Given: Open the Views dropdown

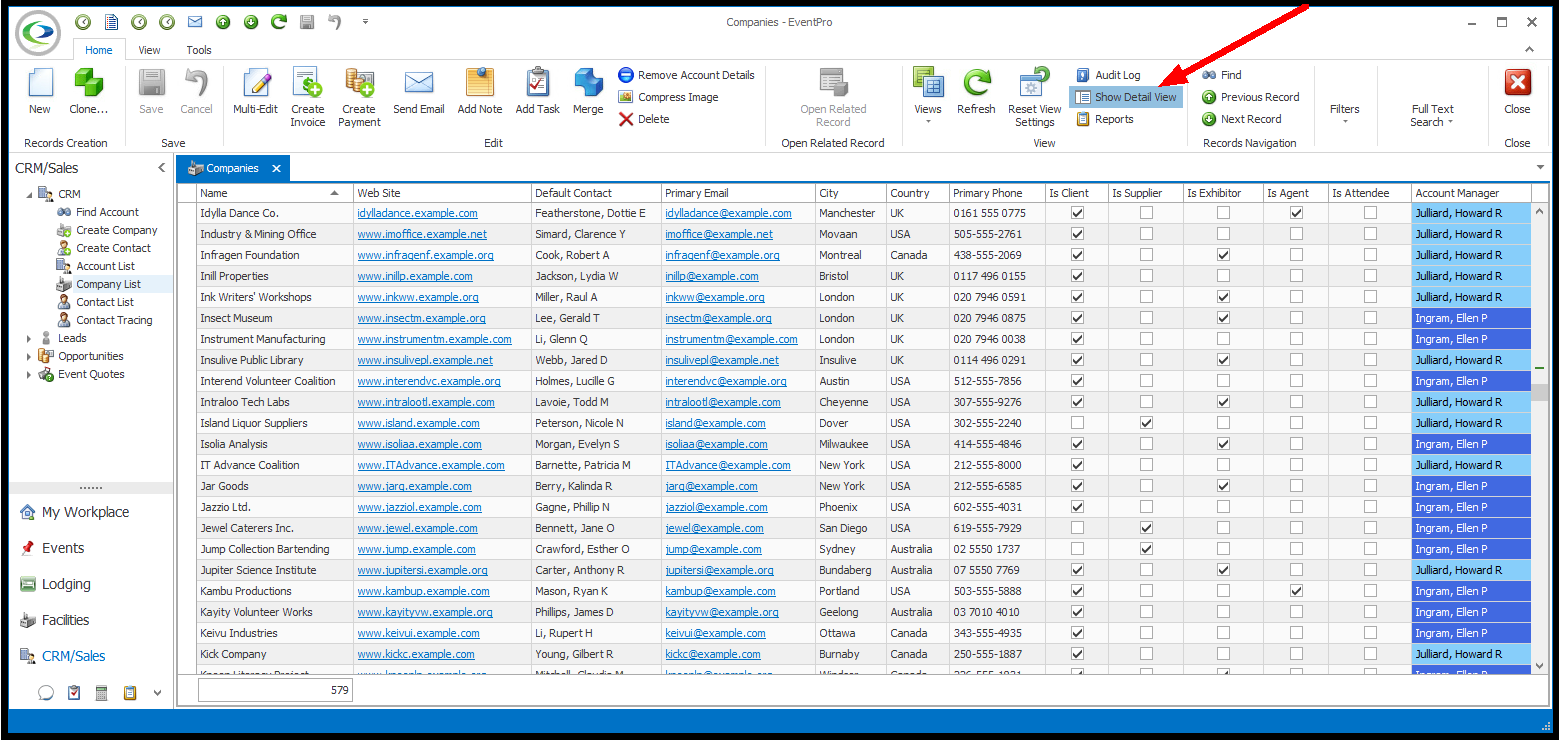Looking at the screenshot, I should (928, 97).
